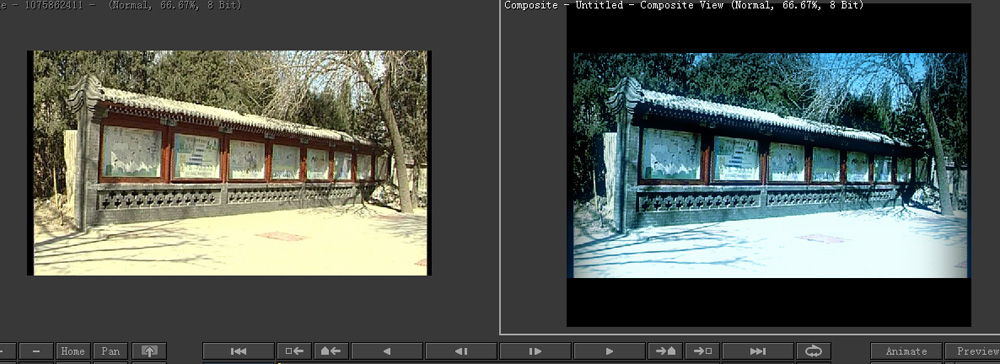
Task: Step back one frame
Action: click(x=461, y=351)
